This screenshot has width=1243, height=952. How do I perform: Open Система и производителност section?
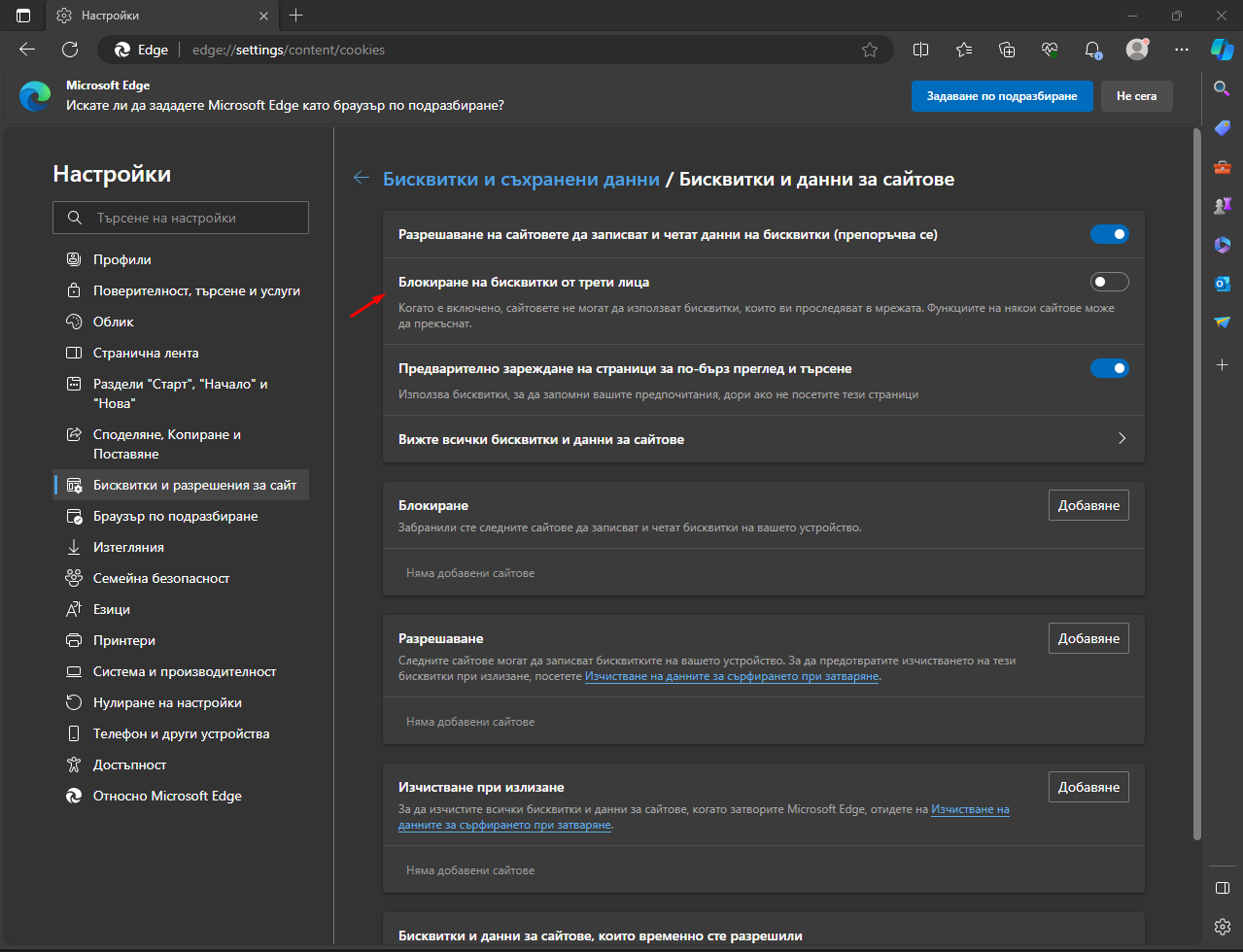(x=181, y=671)
